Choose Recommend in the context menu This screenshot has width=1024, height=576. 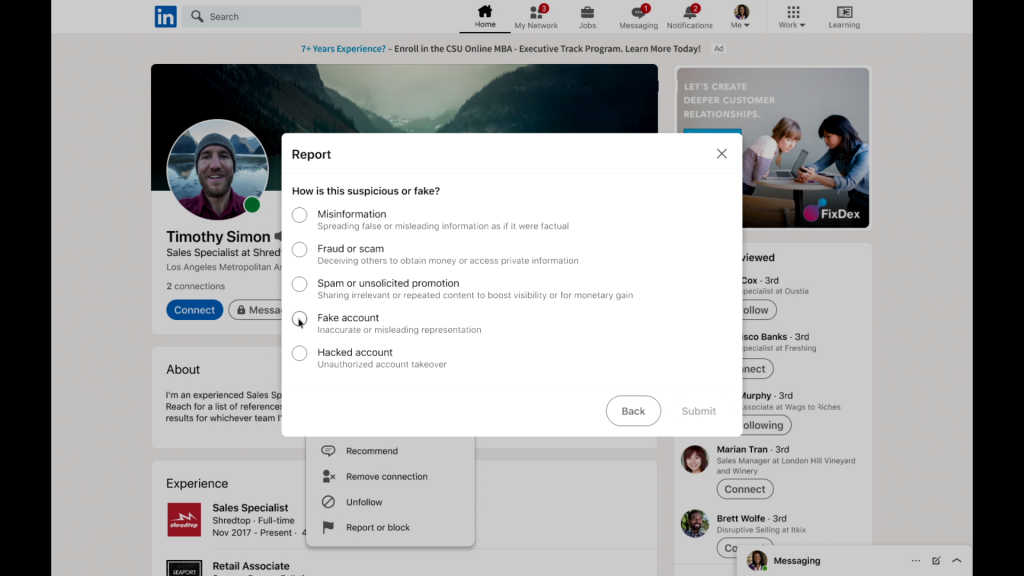tap(372, 451)
